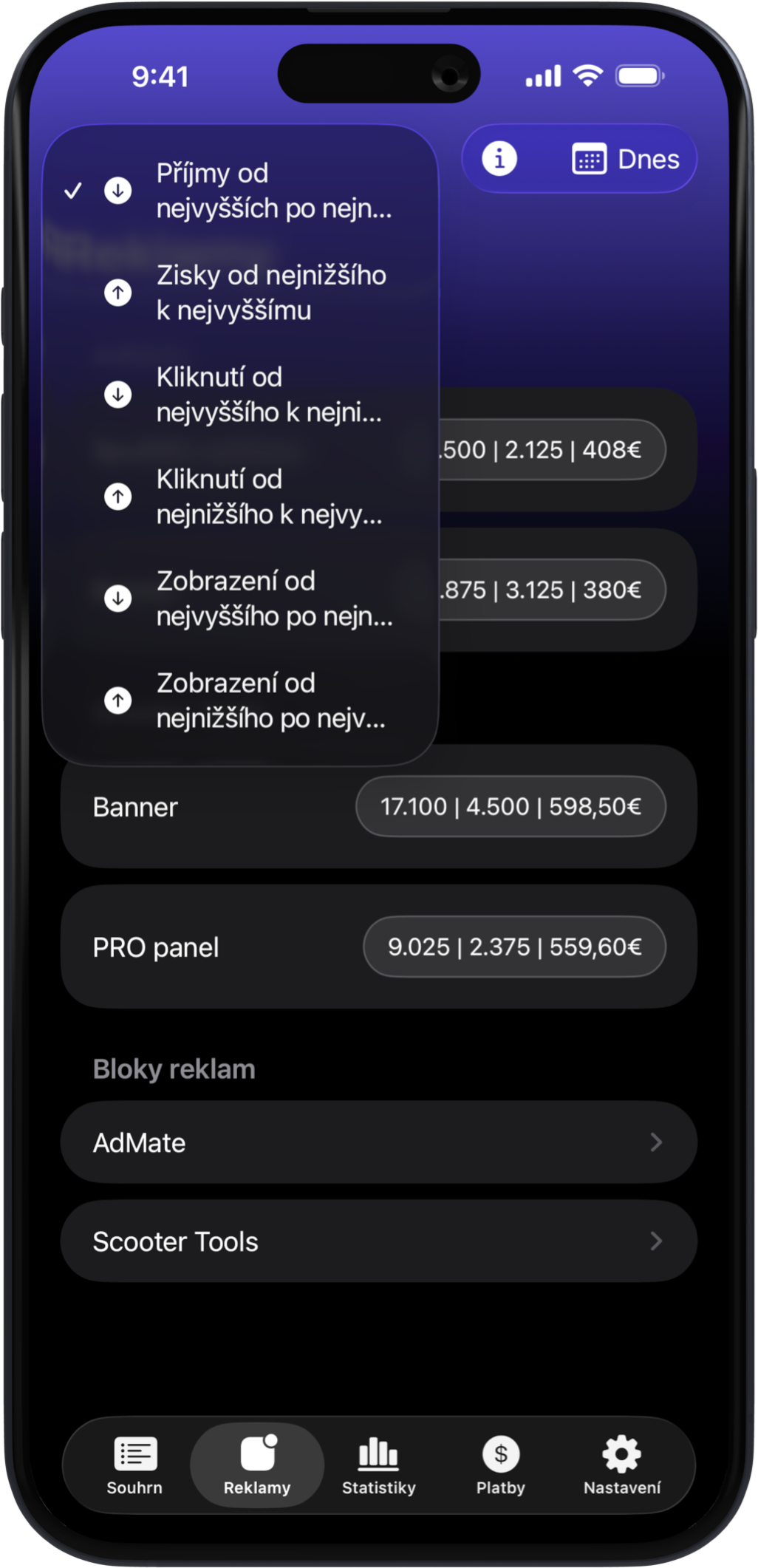Click down-arrow icon for Zobrazení od nejvyššího

click(x=118, y=598)
